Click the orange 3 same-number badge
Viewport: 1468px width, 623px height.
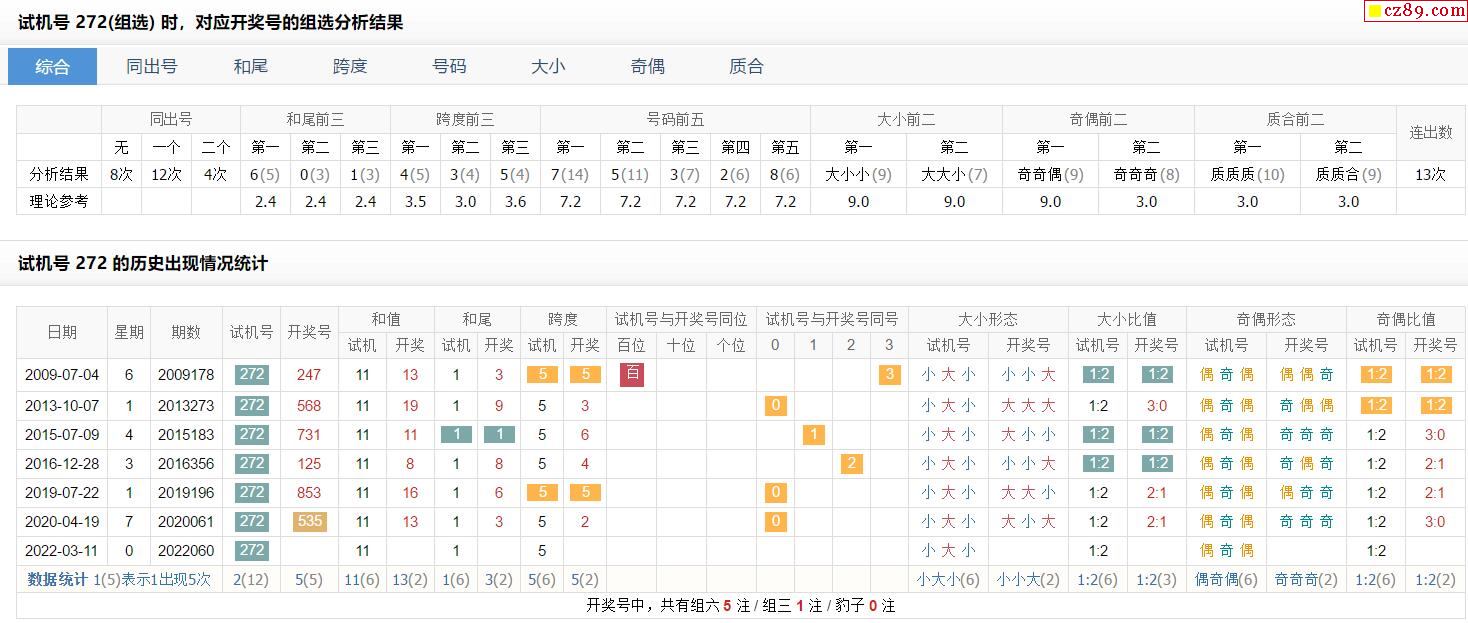point(889,375)
